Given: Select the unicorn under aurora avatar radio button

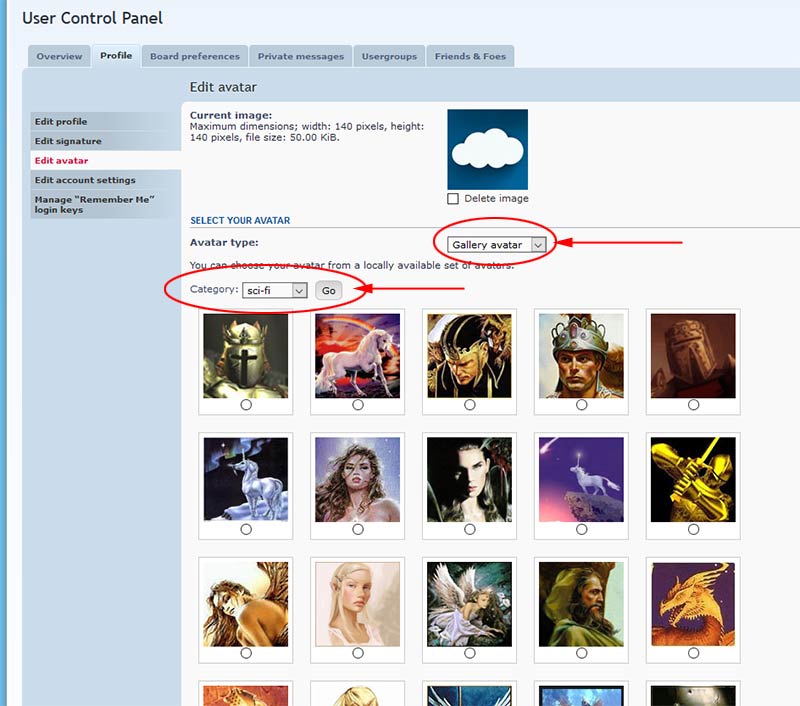Looking at the screenshot, I should point(246,529).
